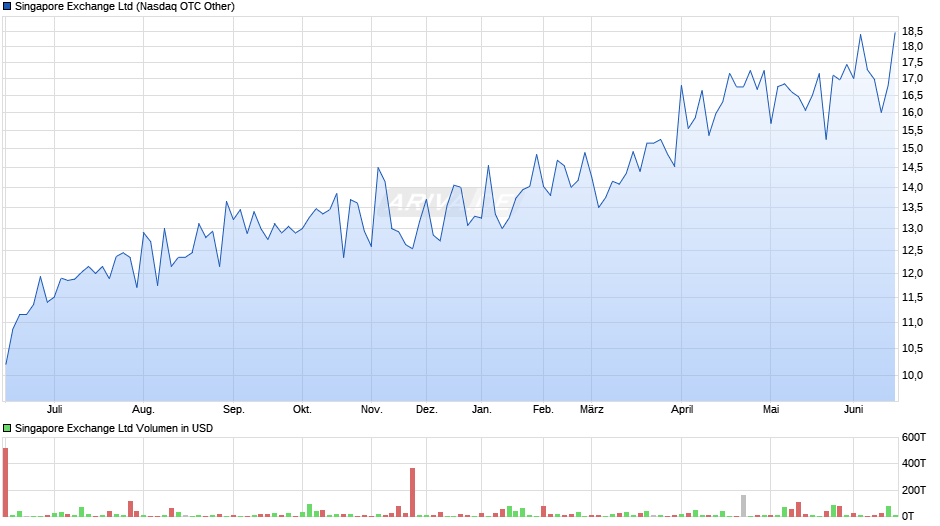940x526 pixels.
Task: Click the blue Singapore Exchange legend square
Action: click(7, 7)
